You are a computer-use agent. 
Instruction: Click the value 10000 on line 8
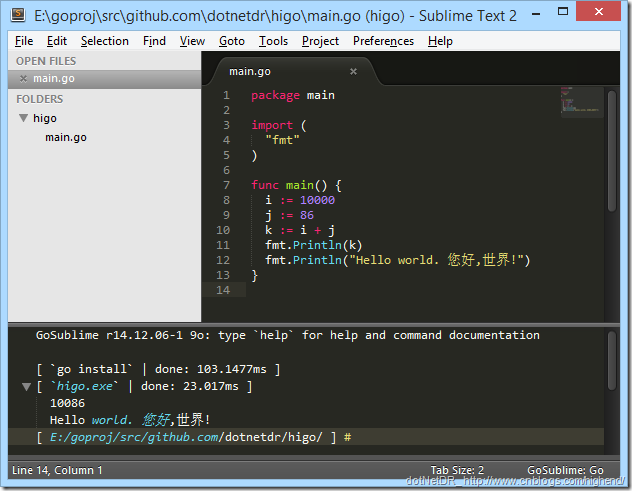click(x=317, y=200)
